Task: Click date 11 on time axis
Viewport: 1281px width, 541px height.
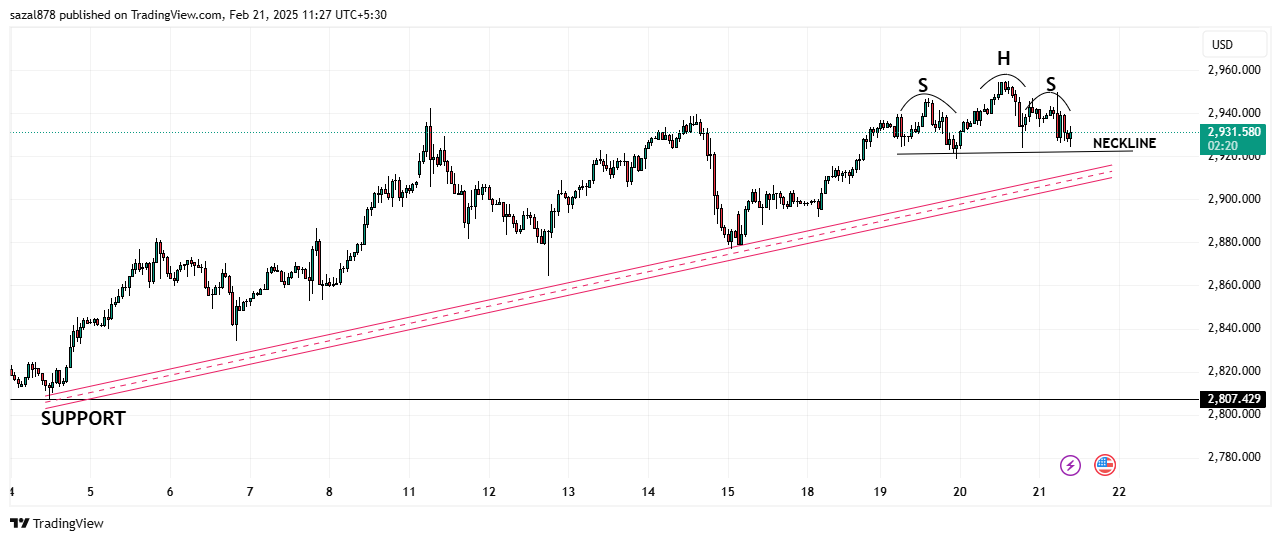Action: pos(409,492)
